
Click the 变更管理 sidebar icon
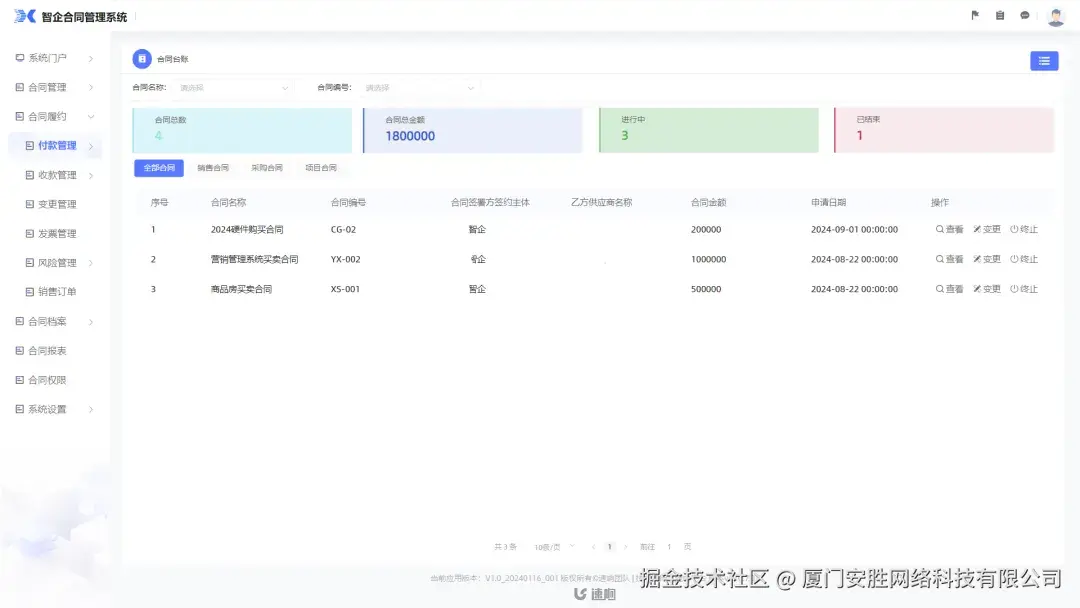[30, 204]
